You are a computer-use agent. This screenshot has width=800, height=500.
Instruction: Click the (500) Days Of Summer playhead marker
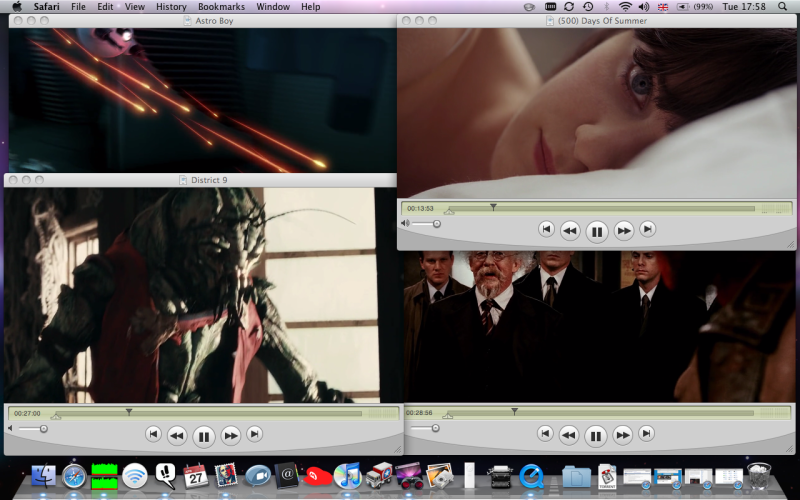coord(493,207)
